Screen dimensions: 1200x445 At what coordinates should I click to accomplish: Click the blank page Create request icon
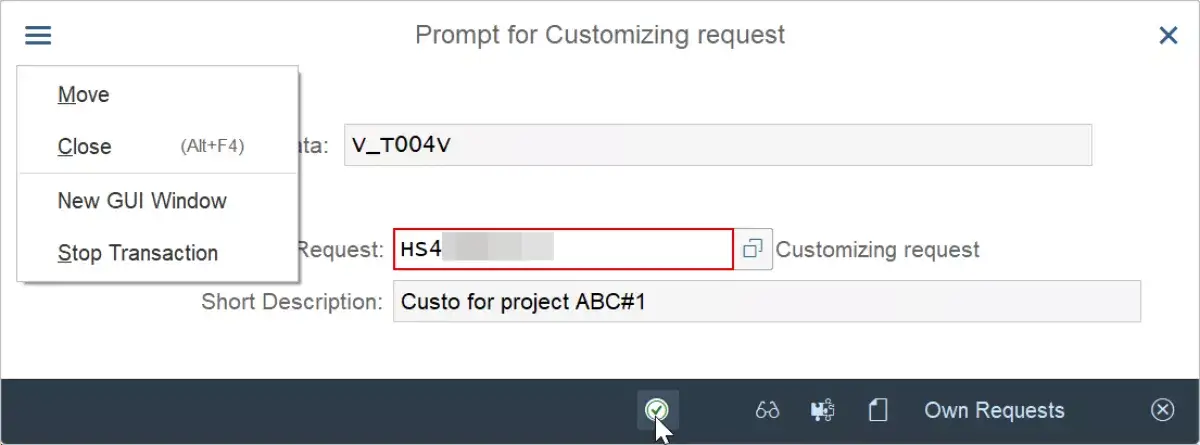pos(878,410)
